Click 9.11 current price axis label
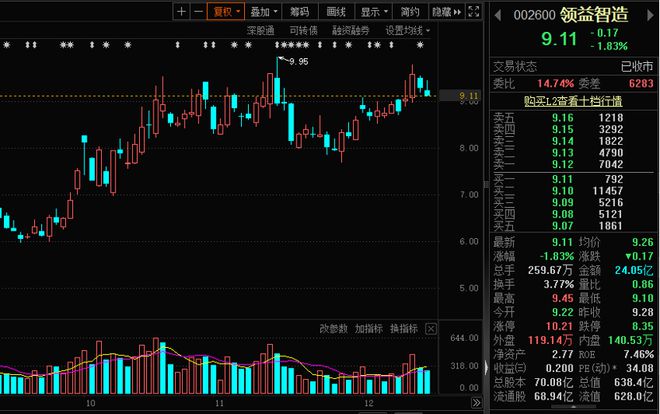Screen dimensions: 660x414 point(468,96)
